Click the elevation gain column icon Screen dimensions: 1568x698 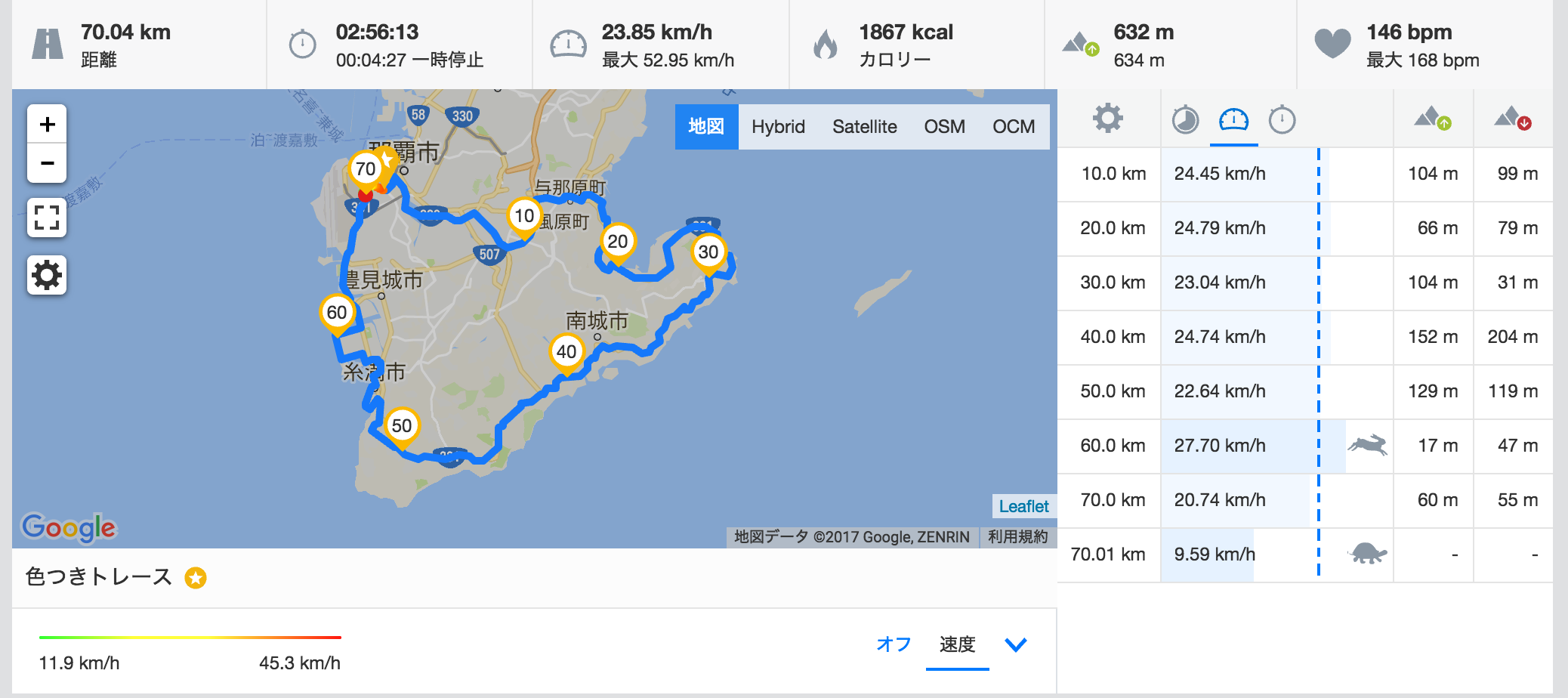(1433, 119)
